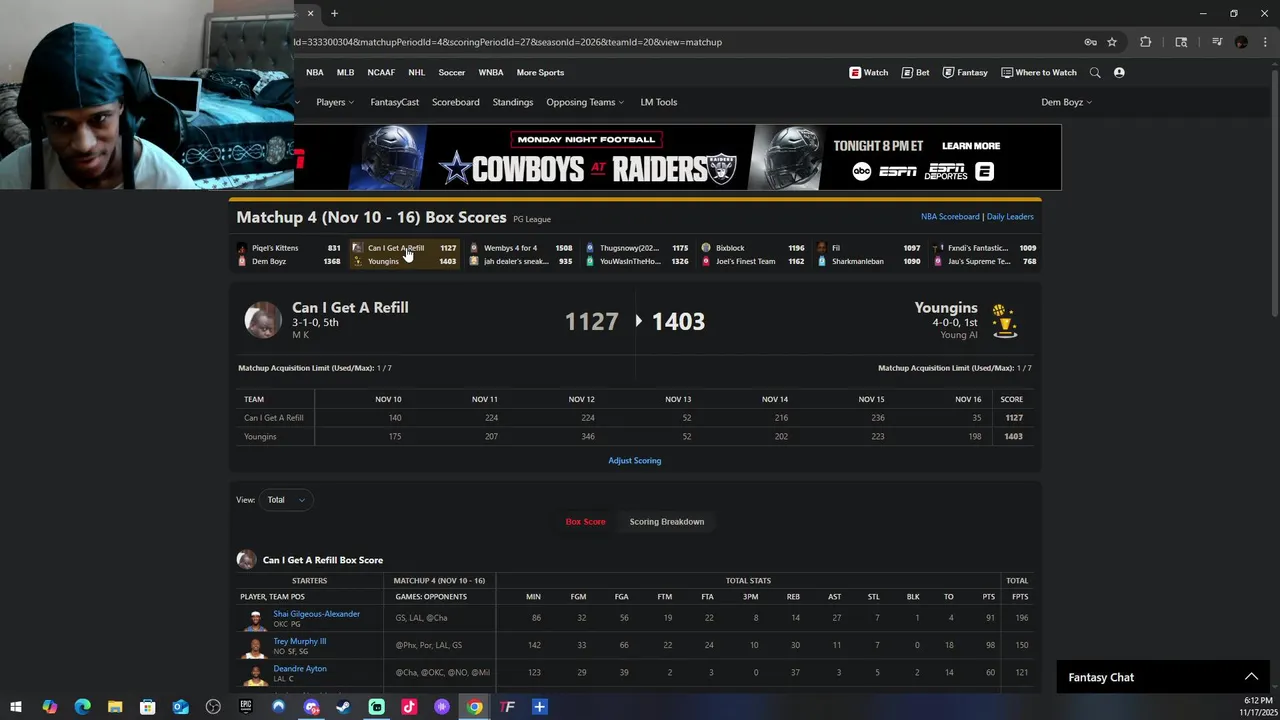The height and width of the screenshot is (720, 1280).
Task: Open Deandre Ayton player link
Action: 300,668
